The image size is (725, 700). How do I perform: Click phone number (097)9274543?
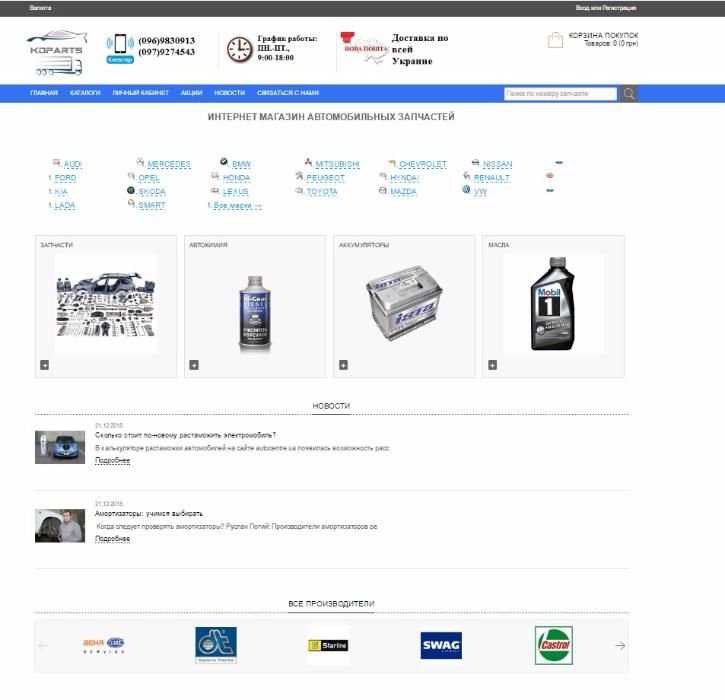[x=167, y=52]
